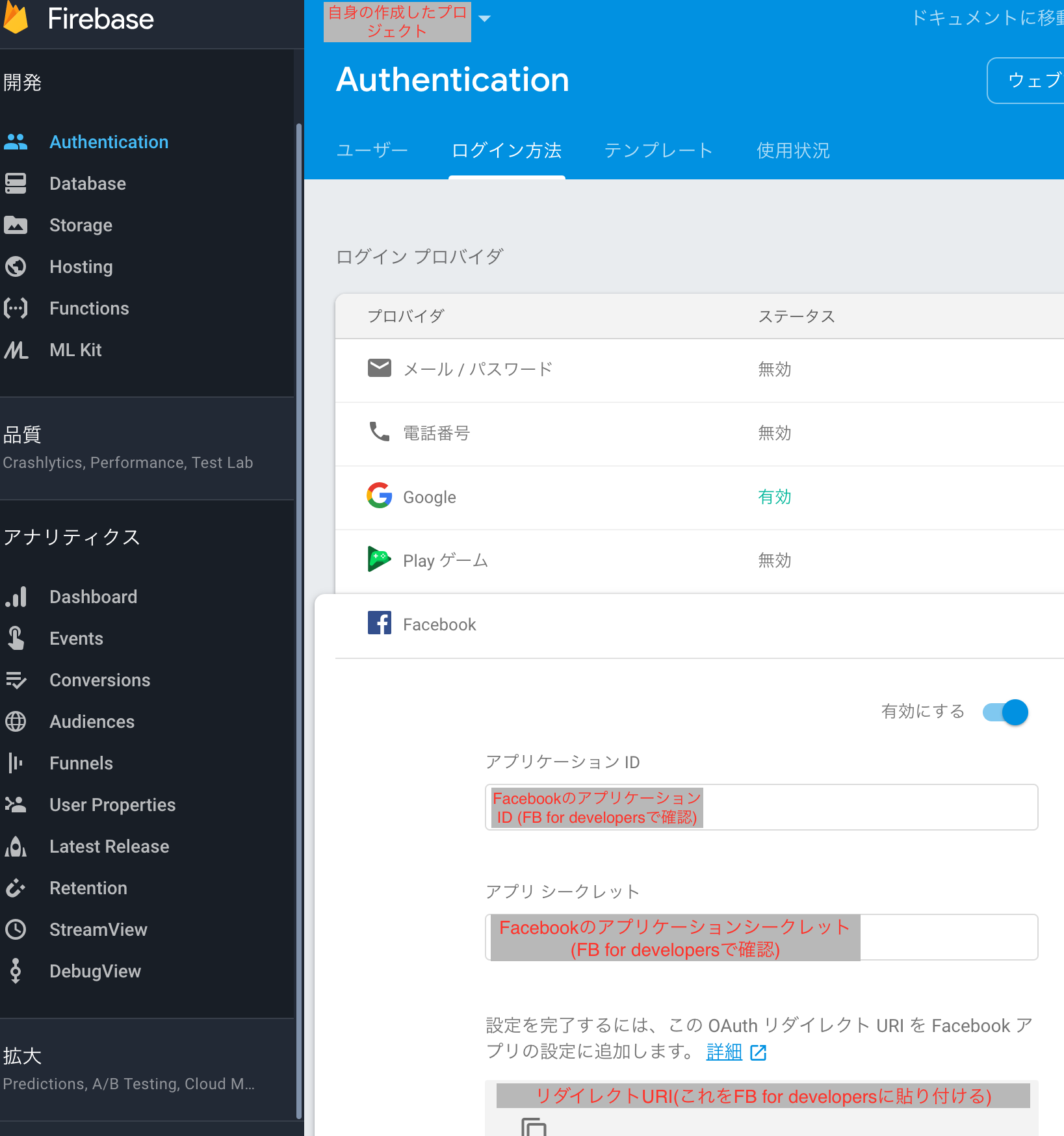1064x1136 pixels.
Task: Open the Storage menu item
Action: 81,225
